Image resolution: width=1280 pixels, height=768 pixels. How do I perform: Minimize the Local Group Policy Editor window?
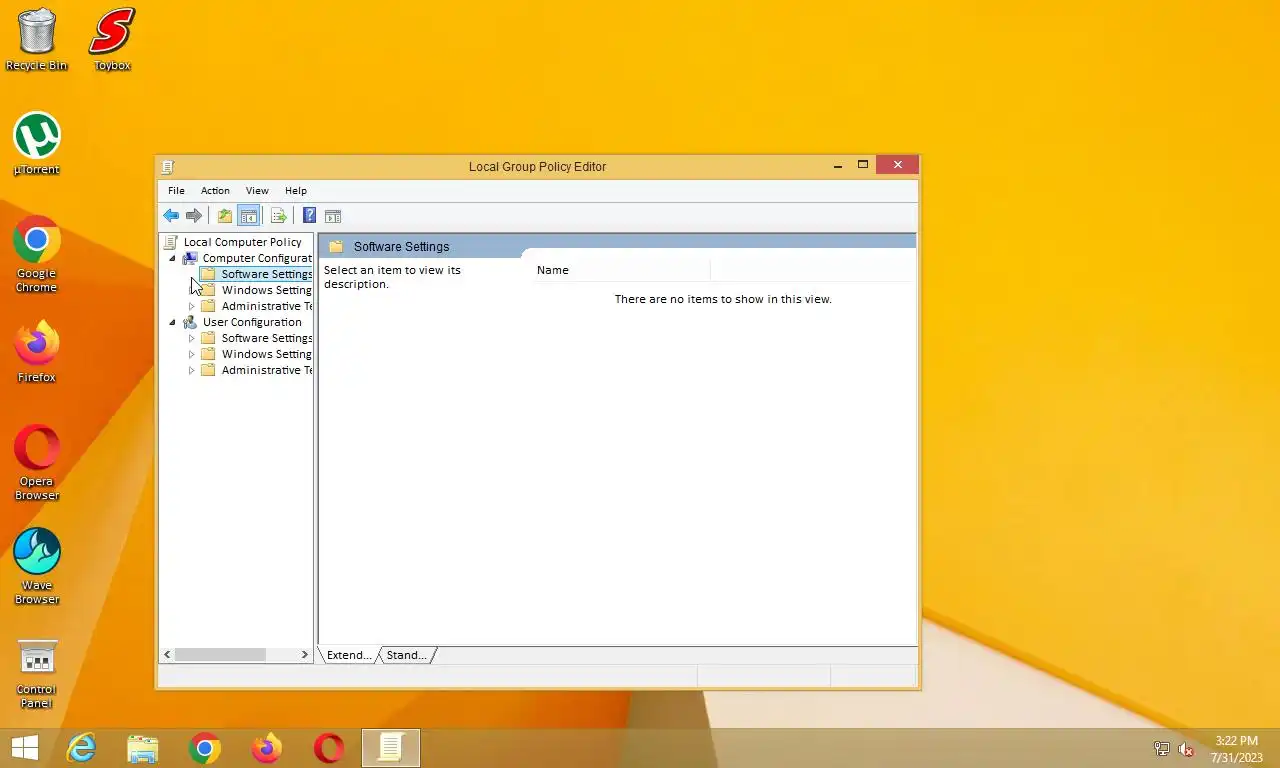tap(838, 166)
